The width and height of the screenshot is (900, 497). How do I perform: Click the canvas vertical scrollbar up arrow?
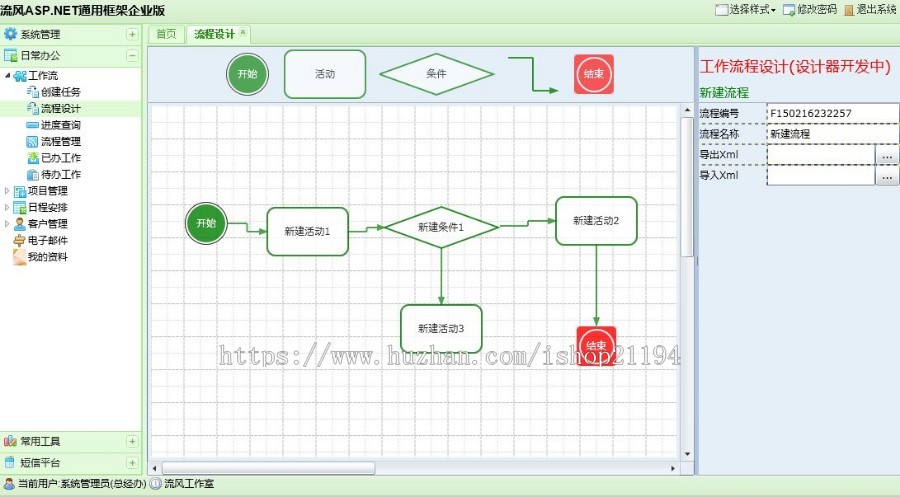coord(687,110)
